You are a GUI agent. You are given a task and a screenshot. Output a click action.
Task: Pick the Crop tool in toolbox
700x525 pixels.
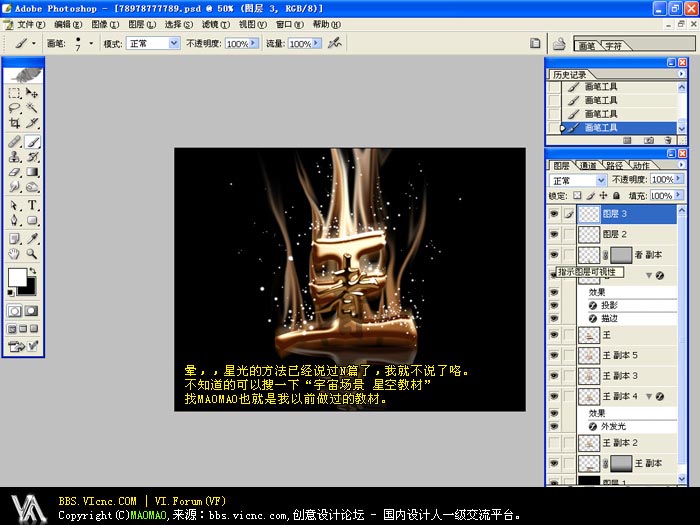pos(14,124)
